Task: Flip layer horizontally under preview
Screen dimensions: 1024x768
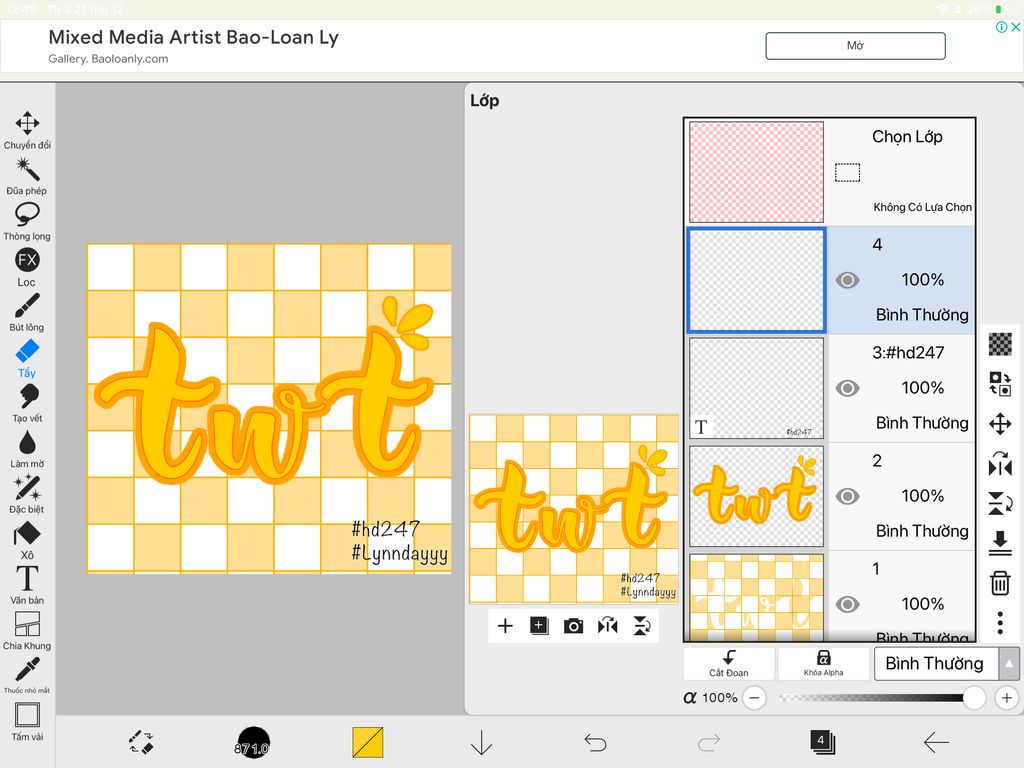Action: click(607, 626)
